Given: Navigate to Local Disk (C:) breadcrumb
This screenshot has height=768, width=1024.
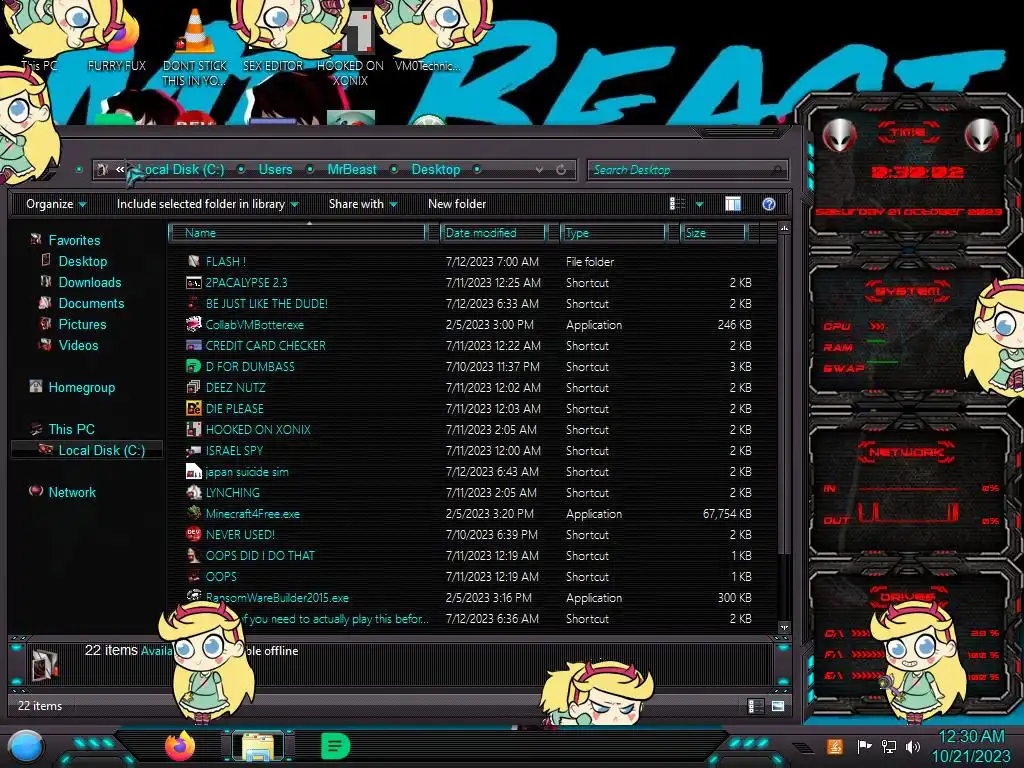Looking at the screenshot, I should (x=180, y=169).
